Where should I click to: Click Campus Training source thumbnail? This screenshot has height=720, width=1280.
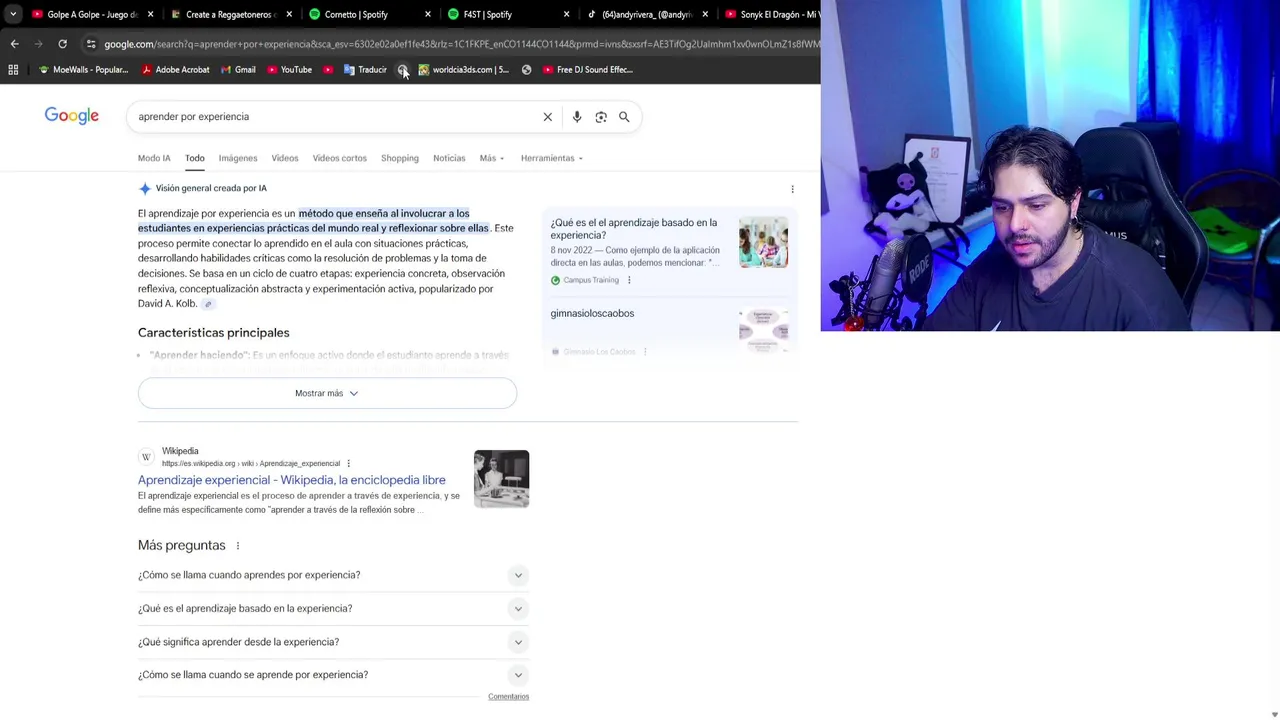[x=763, y=243]
